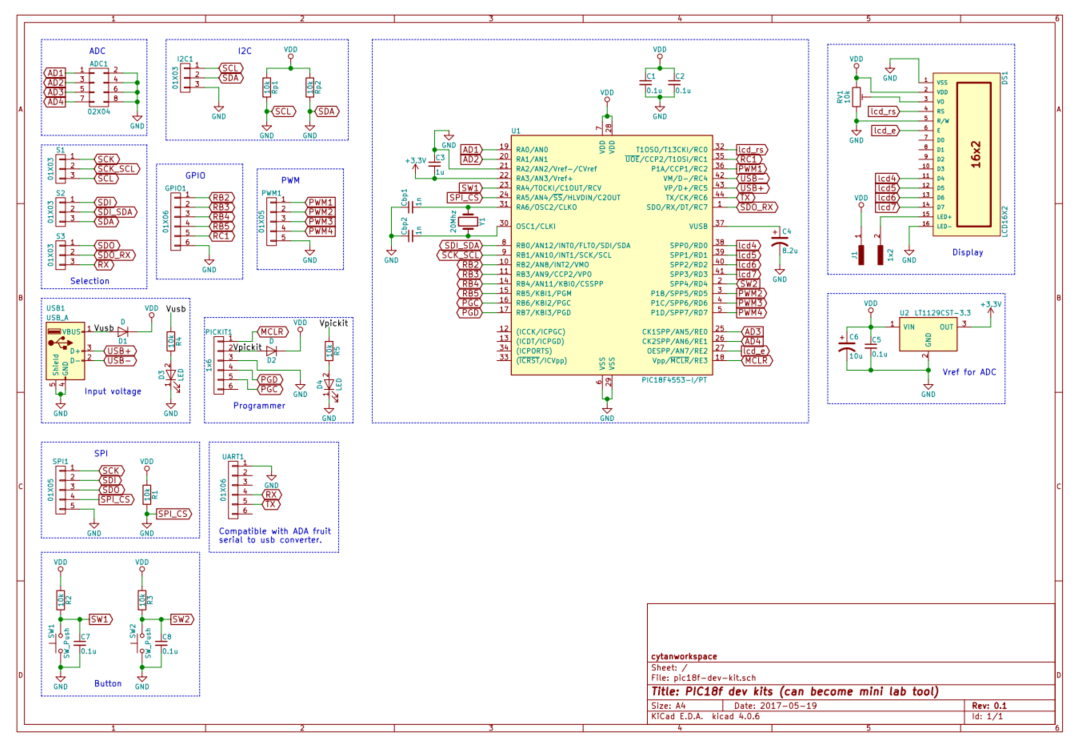Click the 16x2 LCD display symbol DS1
1082x751 pixels.
(965, 155)
